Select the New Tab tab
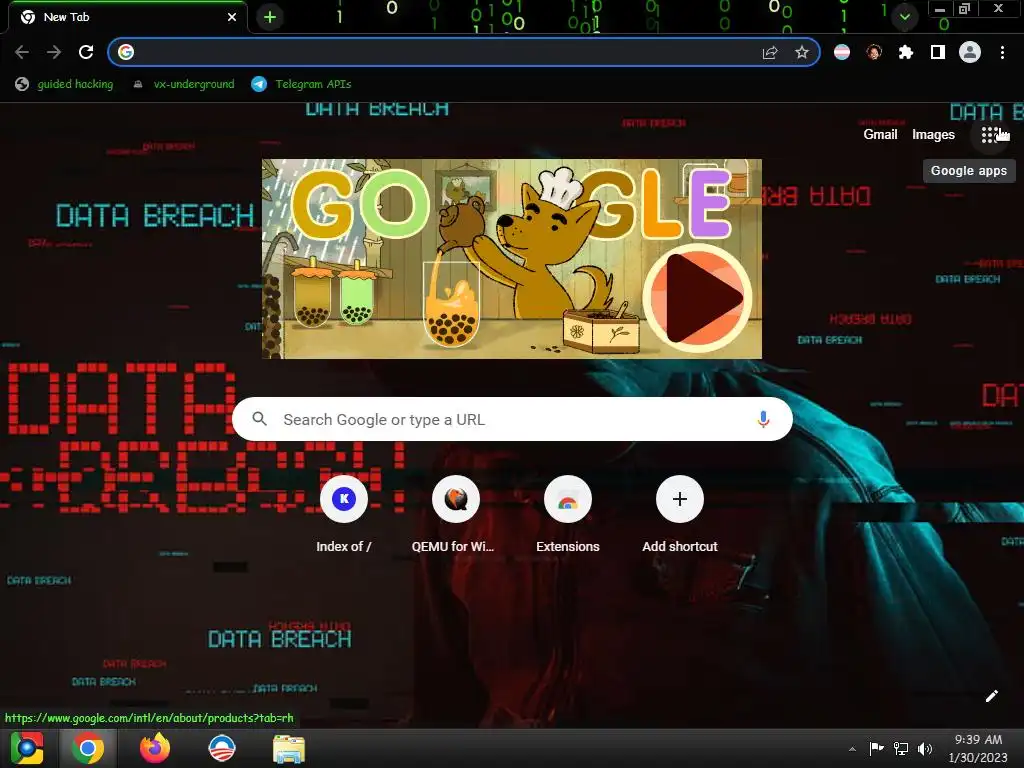 [128, 17]
